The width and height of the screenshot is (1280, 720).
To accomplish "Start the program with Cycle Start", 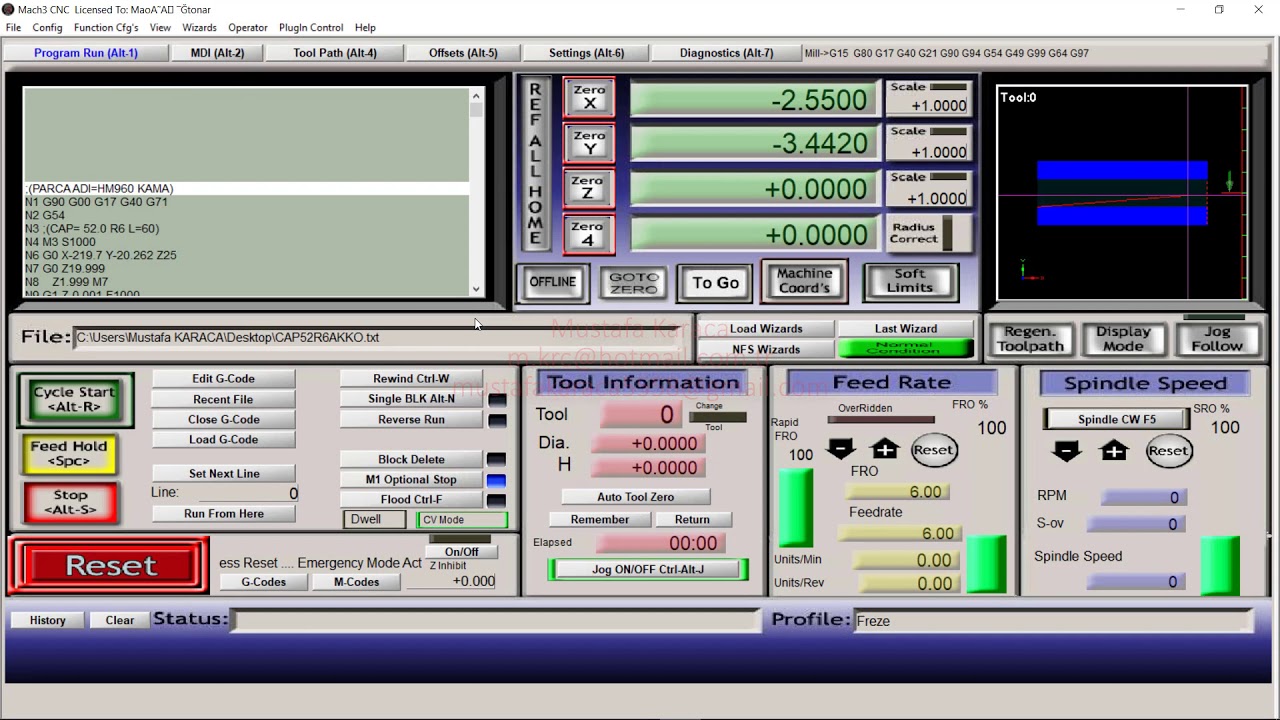I will tap(75, 400).
